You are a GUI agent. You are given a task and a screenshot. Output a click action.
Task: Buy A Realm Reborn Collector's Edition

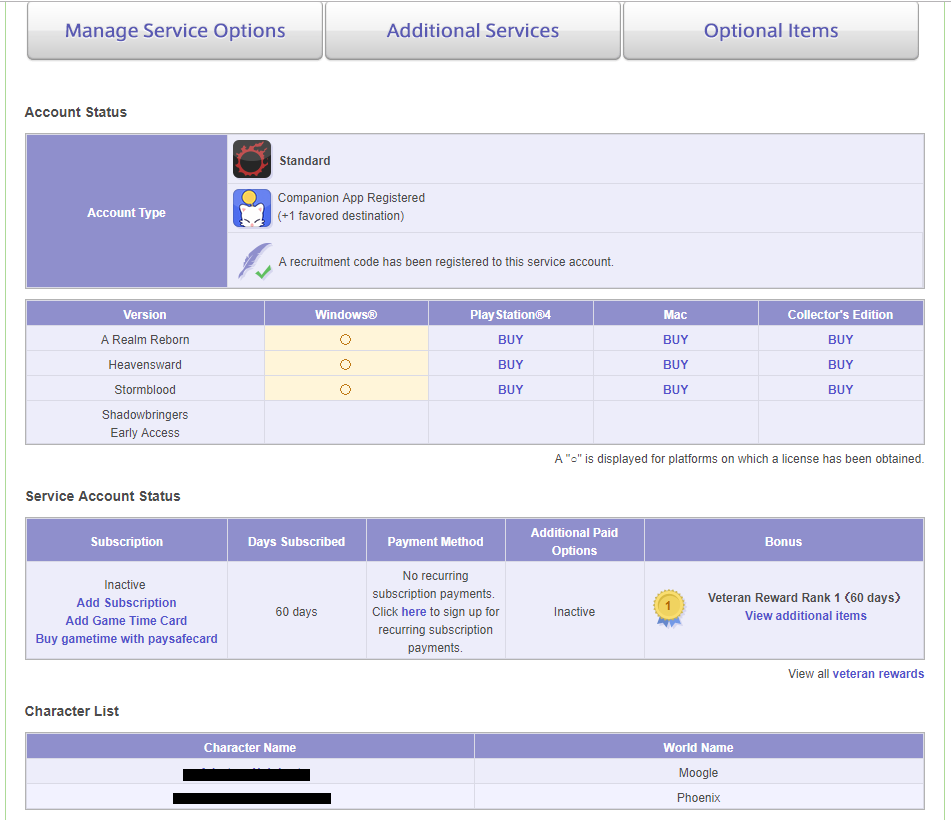[841, 340]
